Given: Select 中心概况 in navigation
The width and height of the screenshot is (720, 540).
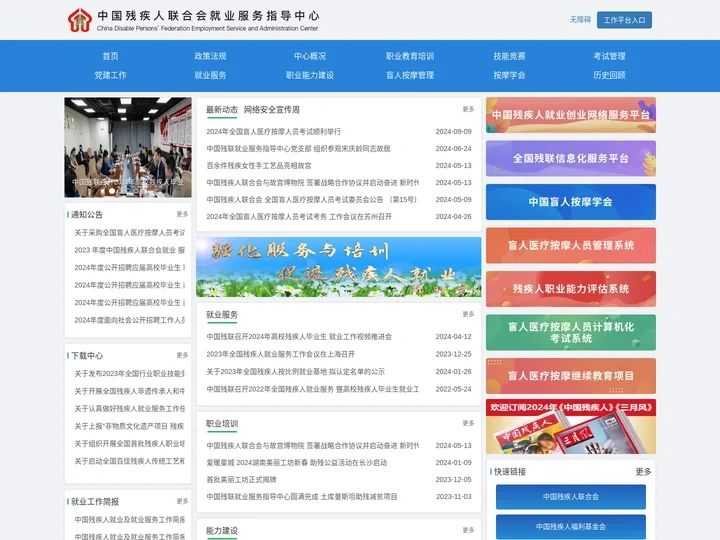Looking at the screenshot, I should [x=310, y=56].
